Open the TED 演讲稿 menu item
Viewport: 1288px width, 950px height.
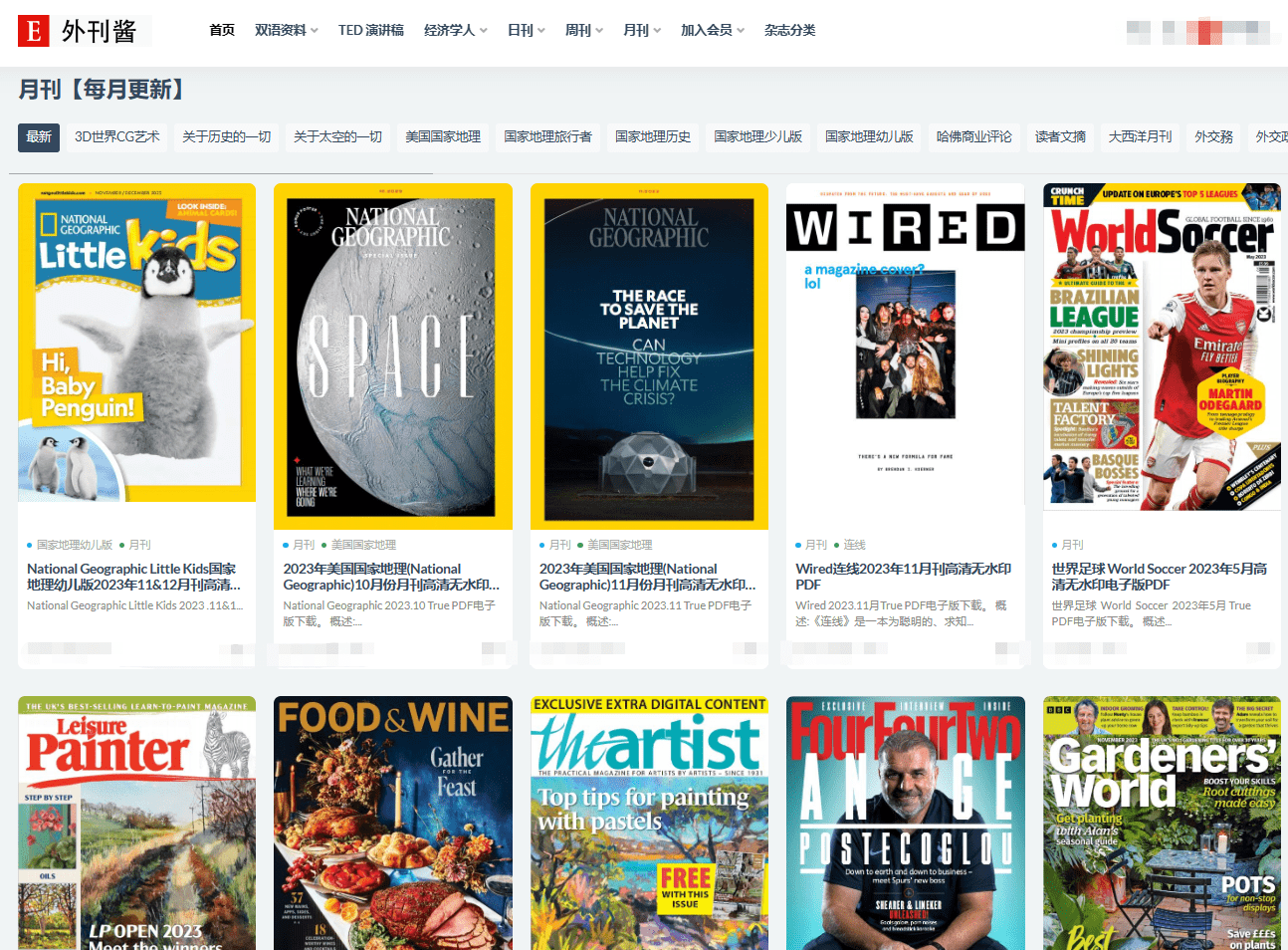pos(371,30)
